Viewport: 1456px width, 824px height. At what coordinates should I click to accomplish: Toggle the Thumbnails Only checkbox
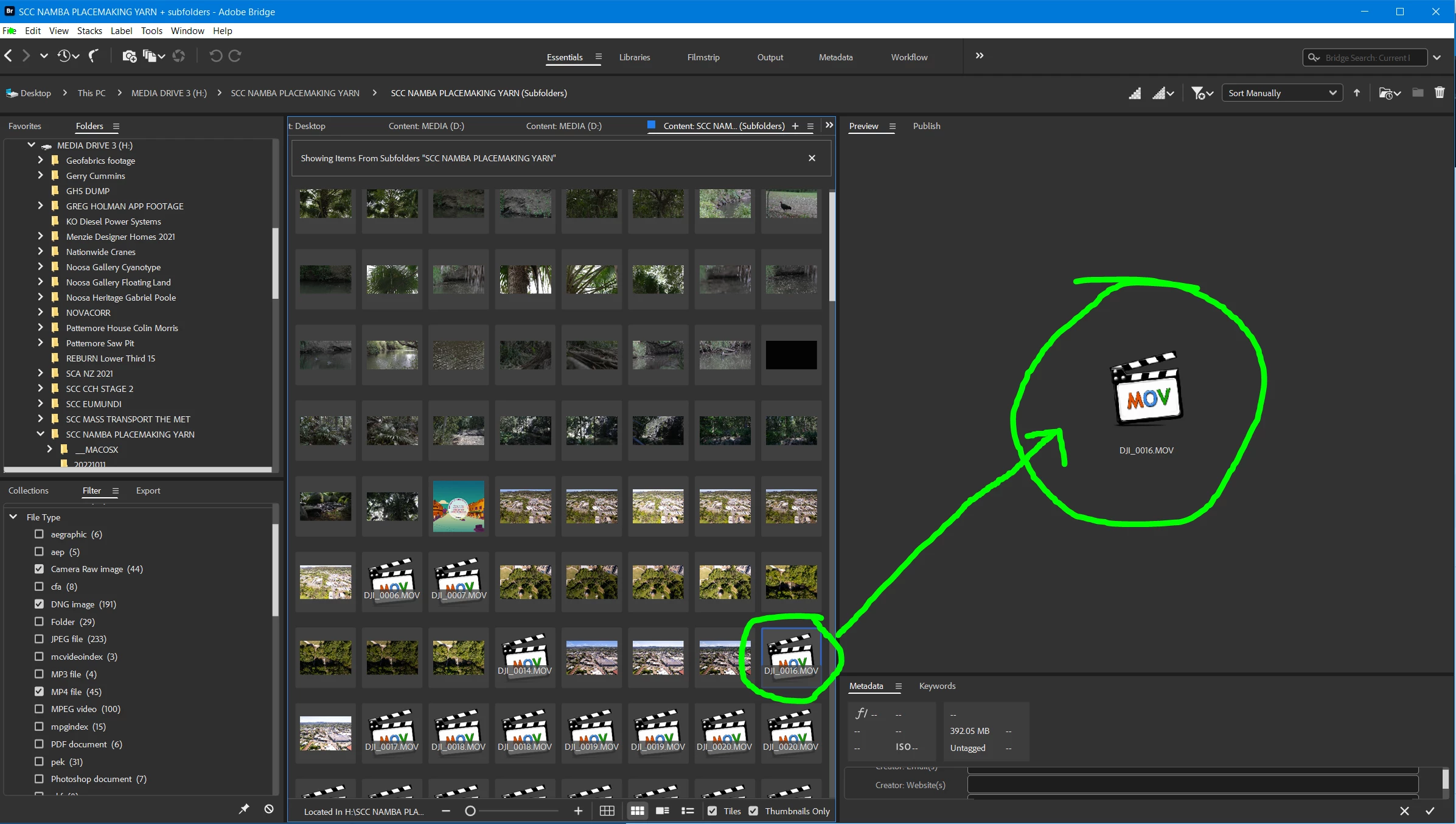coord(753,811)
